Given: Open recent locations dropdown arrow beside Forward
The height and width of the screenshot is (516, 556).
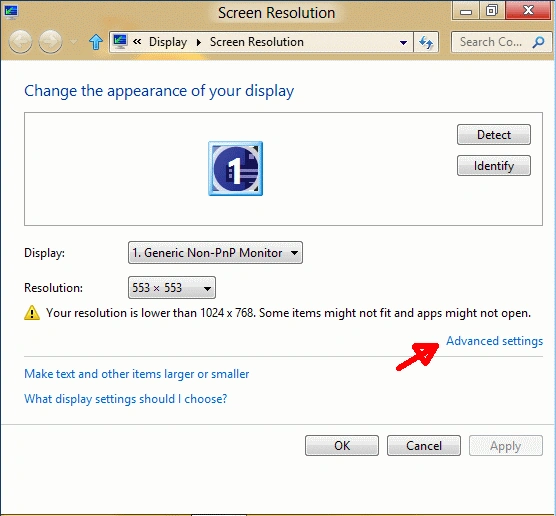Looking at the screenshot, I should point(73,42).
